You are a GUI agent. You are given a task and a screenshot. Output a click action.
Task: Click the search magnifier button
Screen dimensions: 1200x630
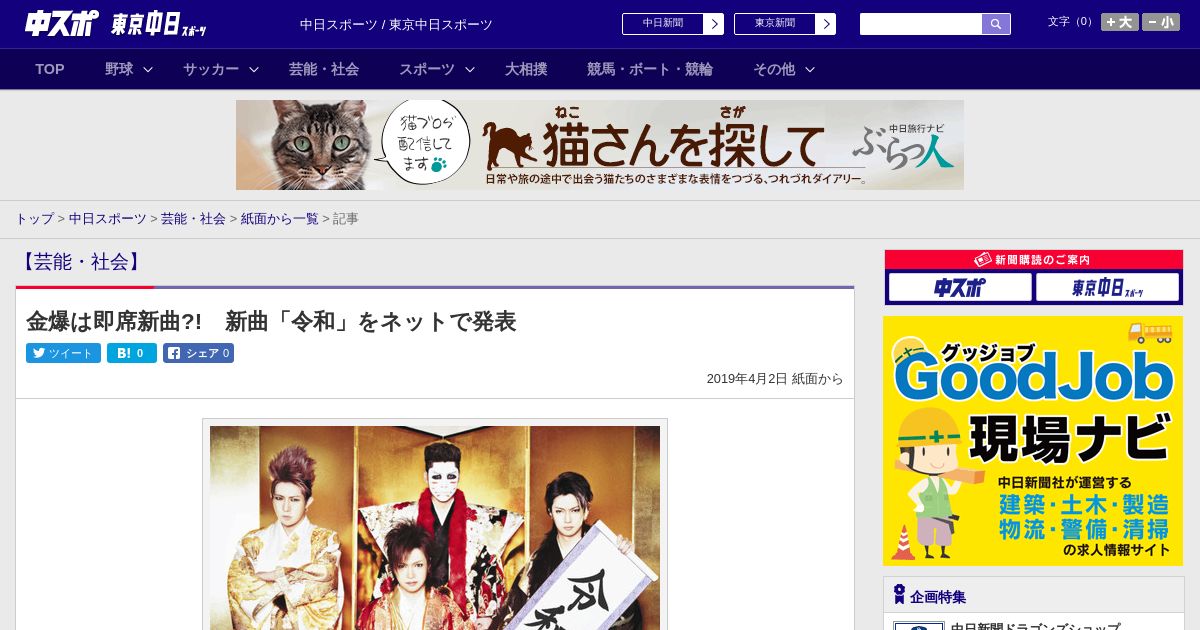click(996, 24)
